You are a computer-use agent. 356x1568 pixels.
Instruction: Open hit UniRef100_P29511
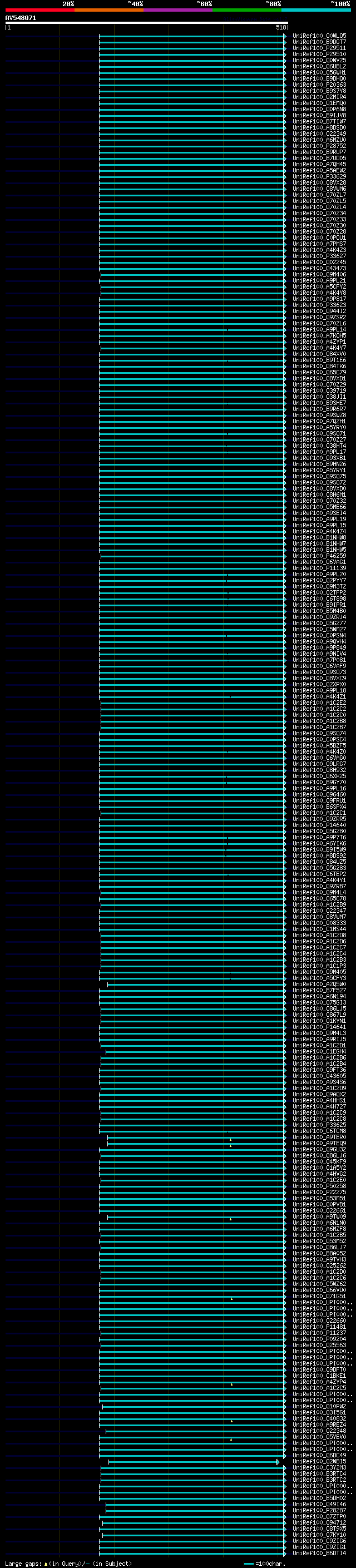click(319, 48)
